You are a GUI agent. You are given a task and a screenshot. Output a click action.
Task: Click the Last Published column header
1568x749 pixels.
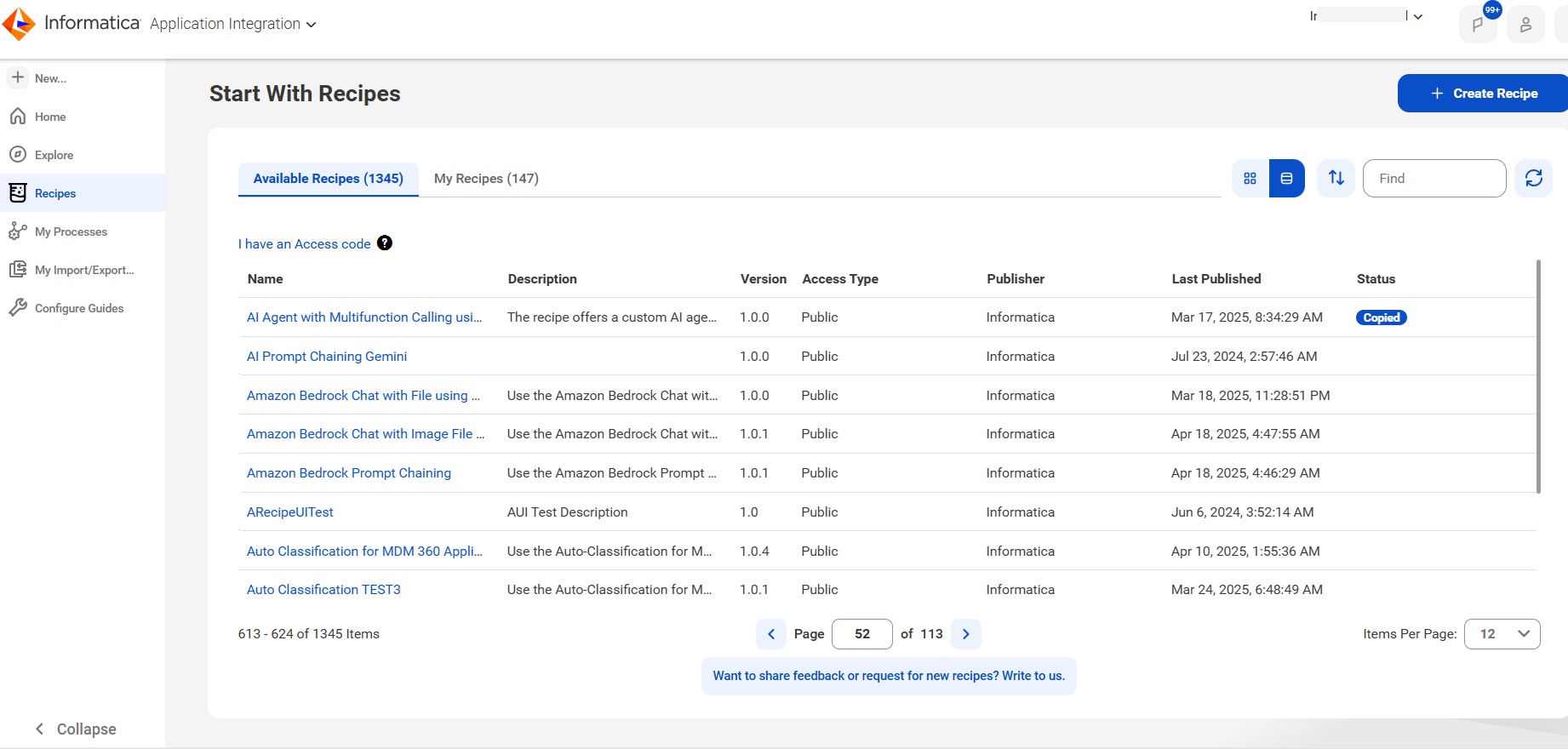pyautogui.click(x=1216, y=279)
